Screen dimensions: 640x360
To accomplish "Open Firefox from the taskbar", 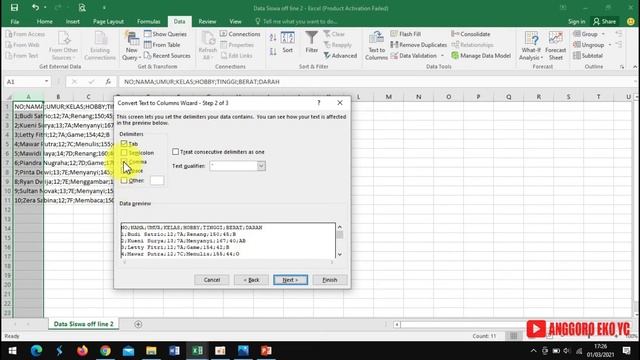I will click(82, 351).
